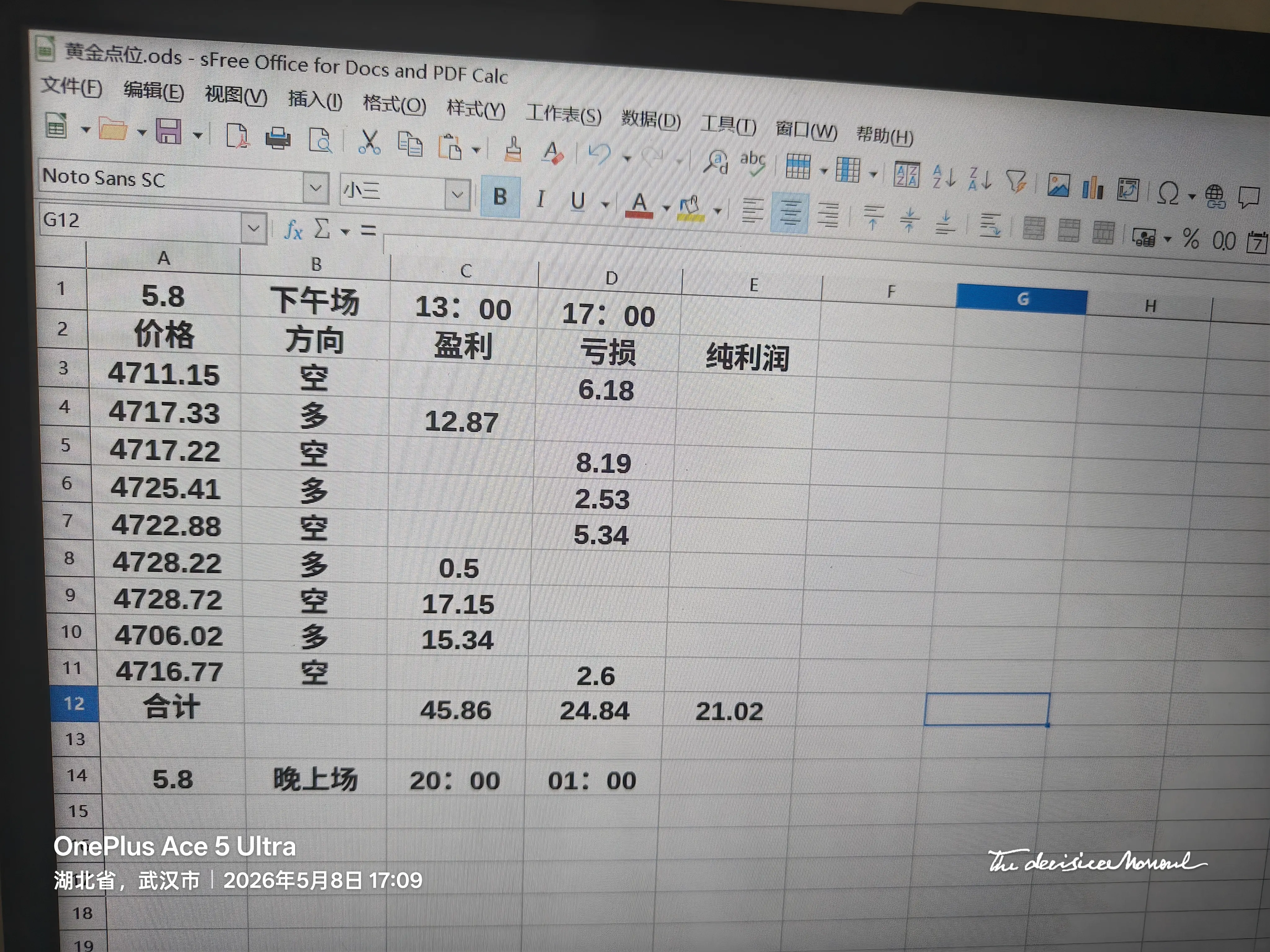
Task: Cut the selection with the scissors icon
Action: click(369, 142)
